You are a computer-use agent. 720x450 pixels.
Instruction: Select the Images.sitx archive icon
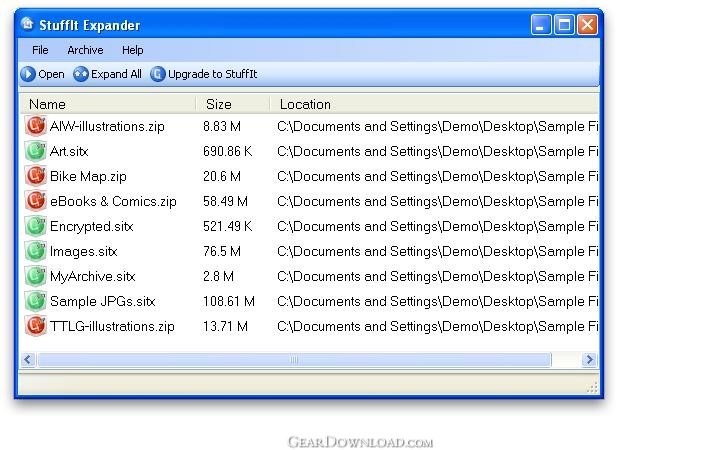tap(36, 251)
